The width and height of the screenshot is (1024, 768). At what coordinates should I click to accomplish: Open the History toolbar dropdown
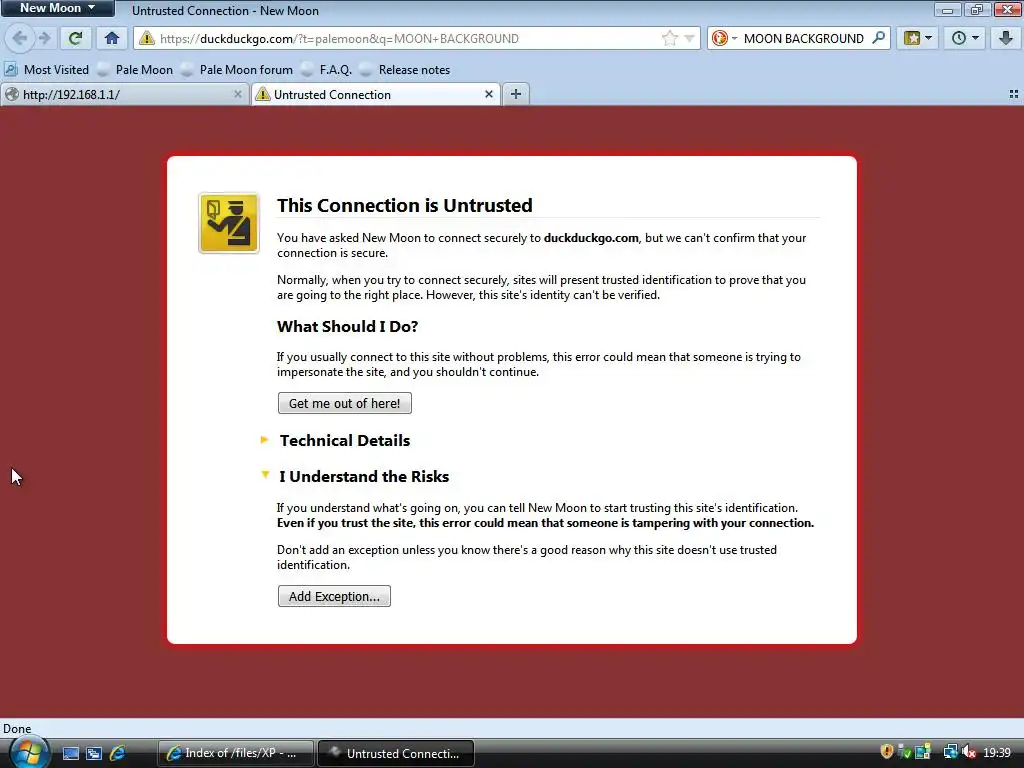(965, 38)
